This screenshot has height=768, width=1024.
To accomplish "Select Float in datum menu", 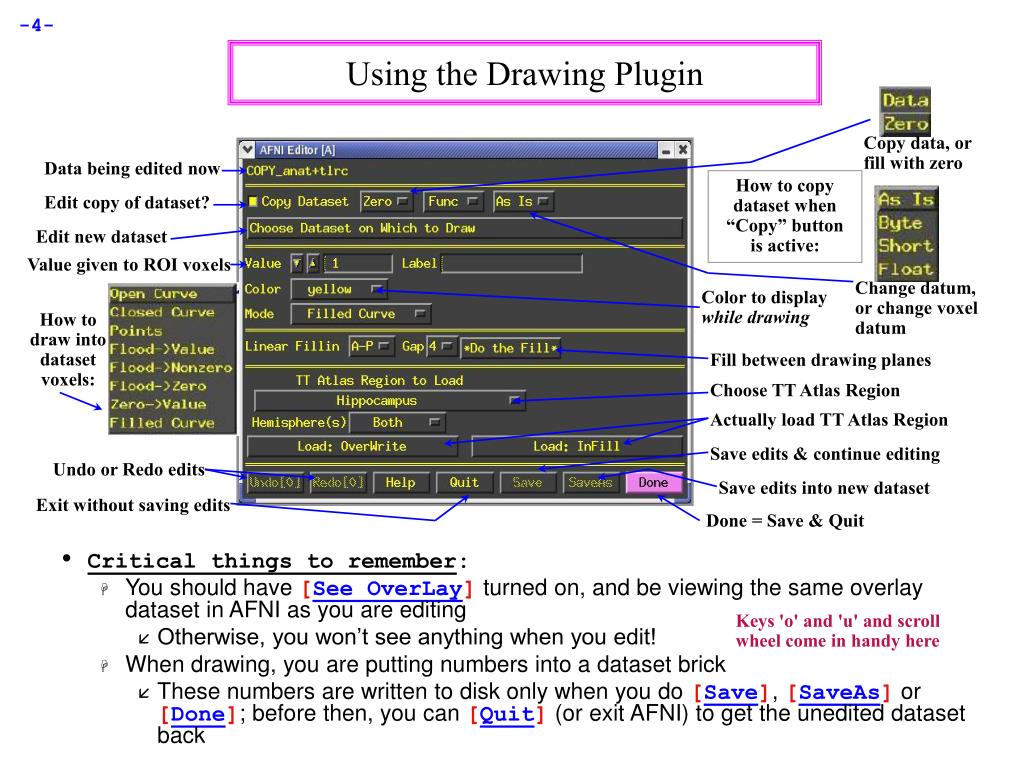I will coord(906,268).
